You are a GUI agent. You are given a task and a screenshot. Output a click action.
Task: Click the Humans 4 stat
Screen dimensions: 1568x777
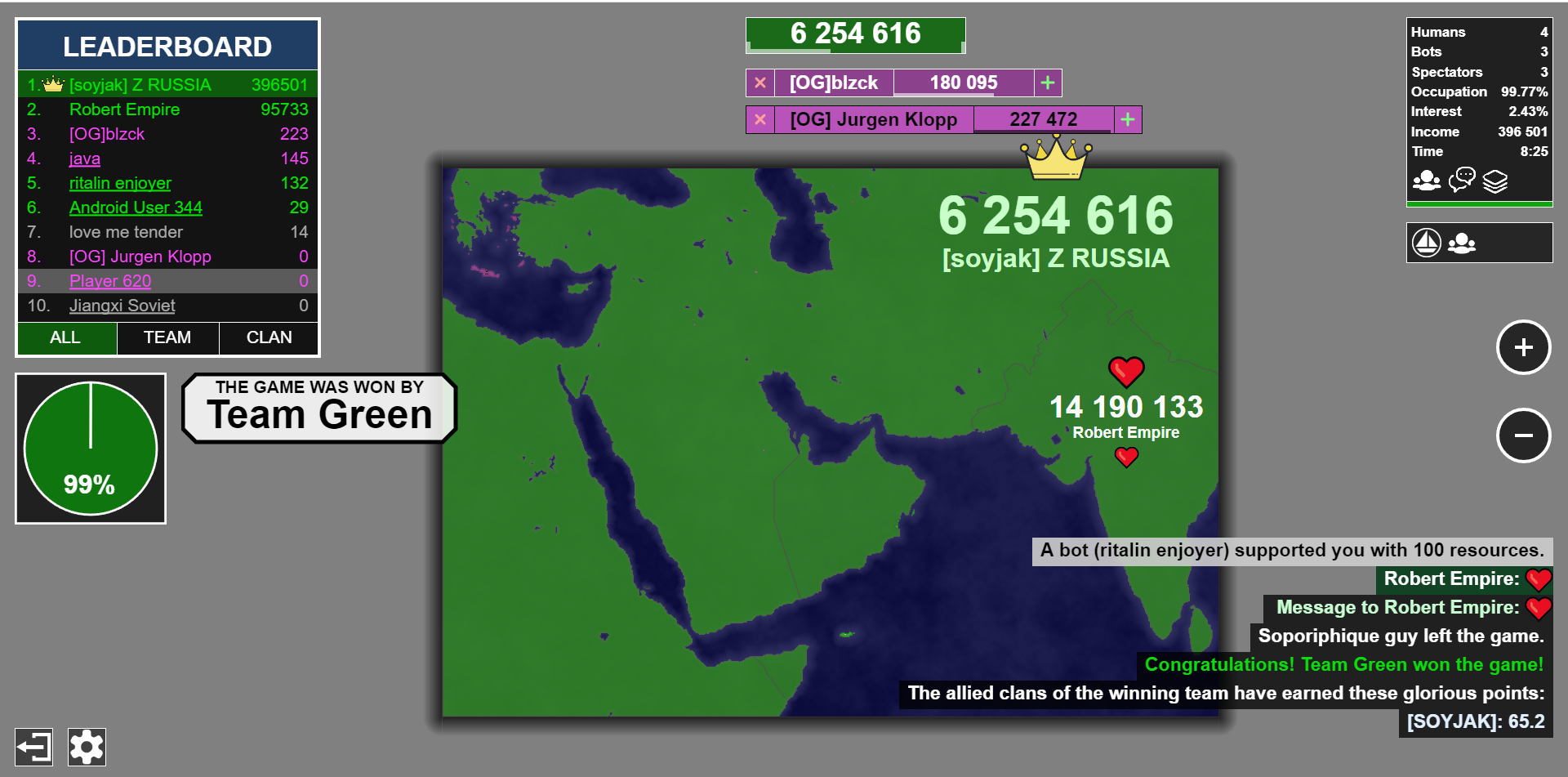tap(1479, 32)
